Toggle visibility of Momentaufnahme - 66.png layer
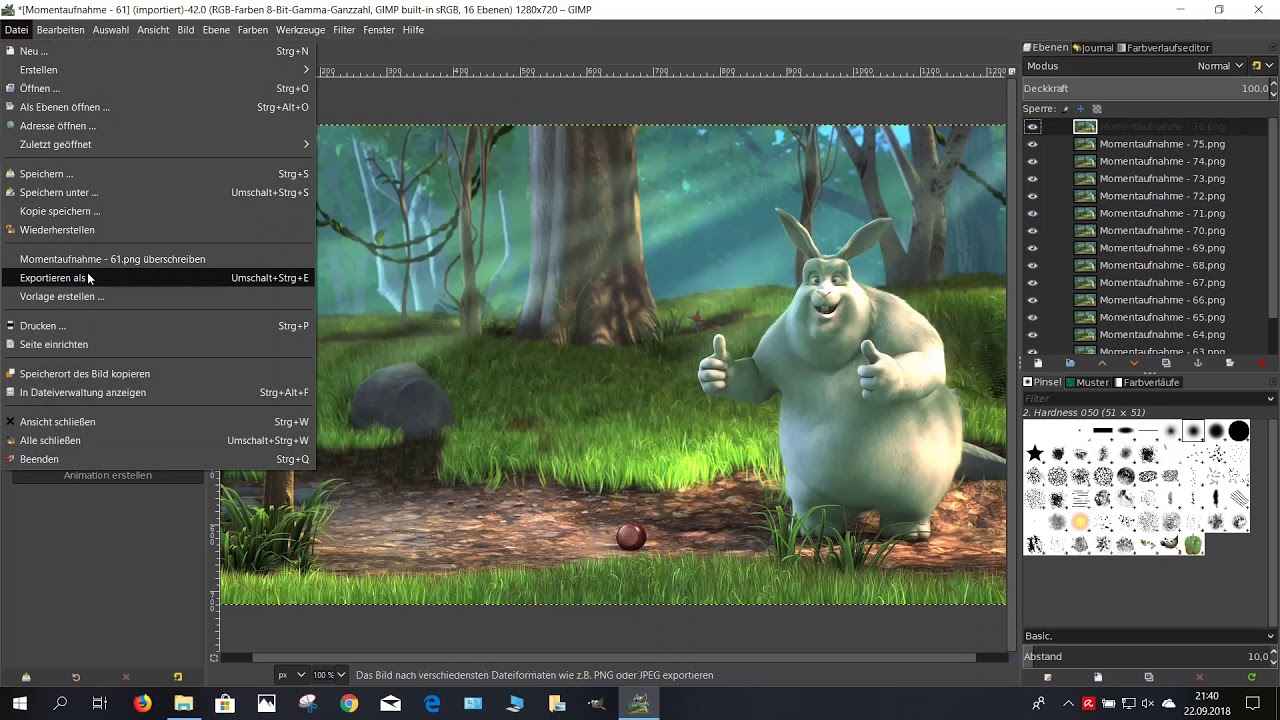 coord(1033,300)
